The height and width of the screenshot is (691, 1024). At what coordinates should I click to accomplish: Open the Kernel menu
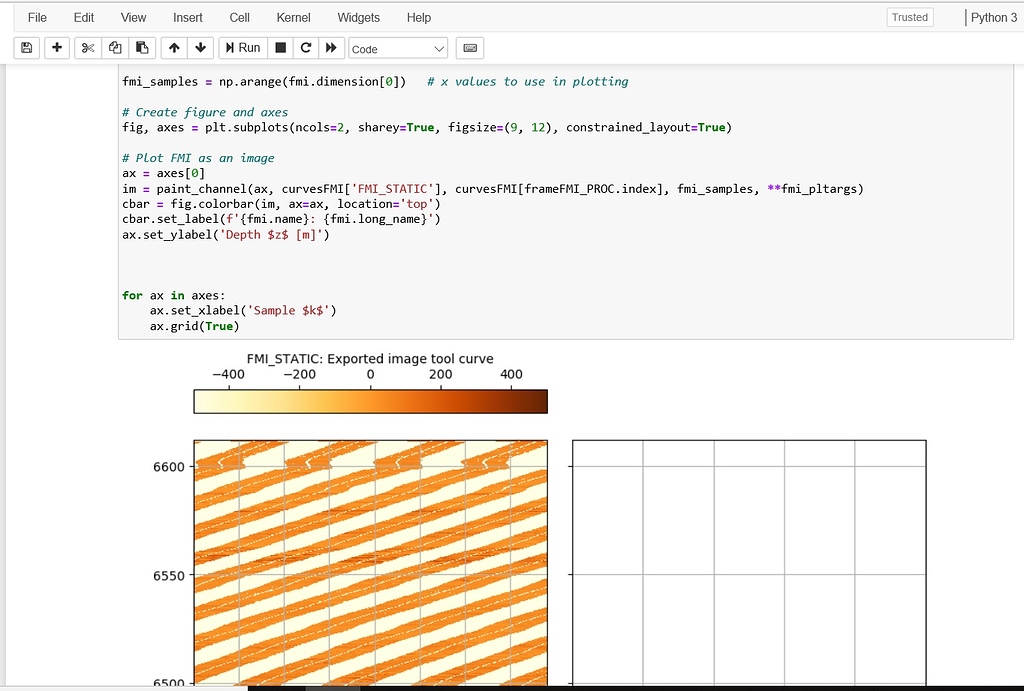293,17
